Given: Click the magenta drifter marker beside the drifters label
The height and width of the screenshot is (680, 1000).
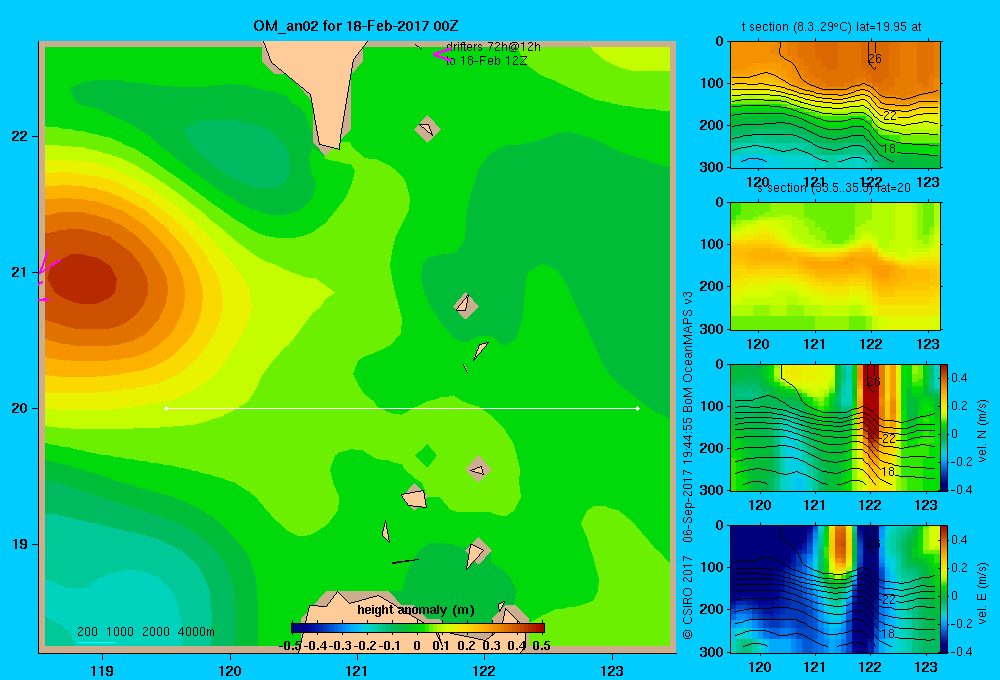Looking at the screenshot, I should click(x=443, y=54).
